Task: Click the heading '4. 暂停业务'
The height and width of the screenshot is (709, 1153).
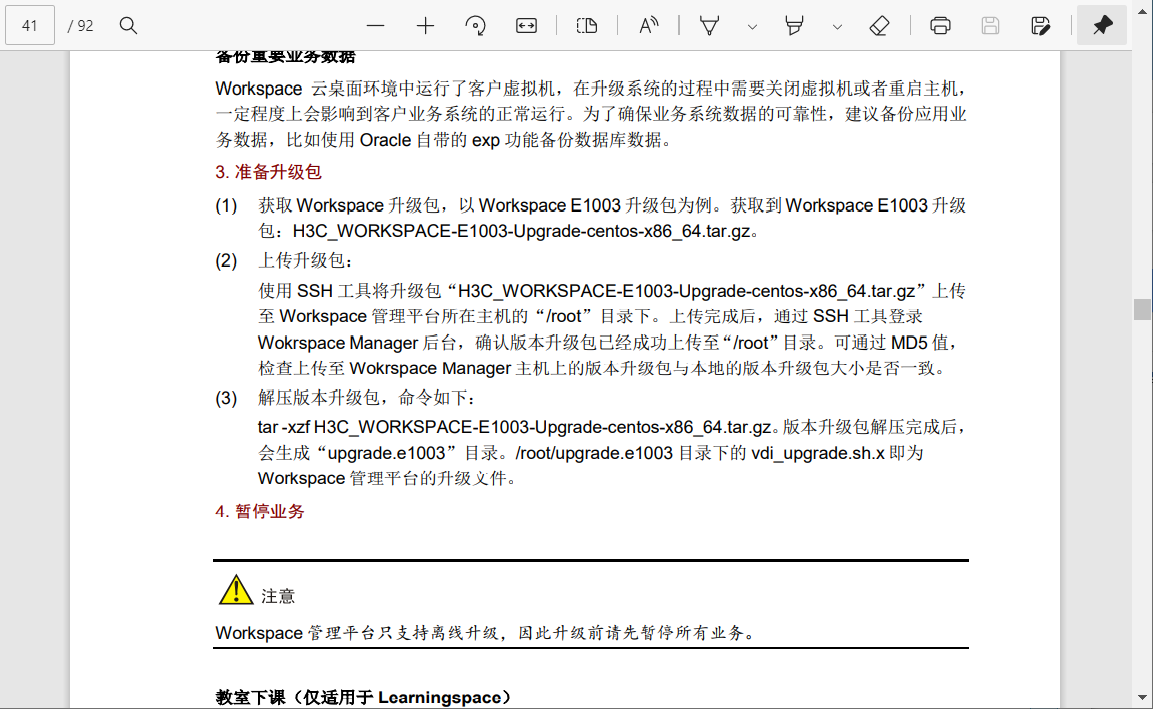Action: [x=260, y=511]
